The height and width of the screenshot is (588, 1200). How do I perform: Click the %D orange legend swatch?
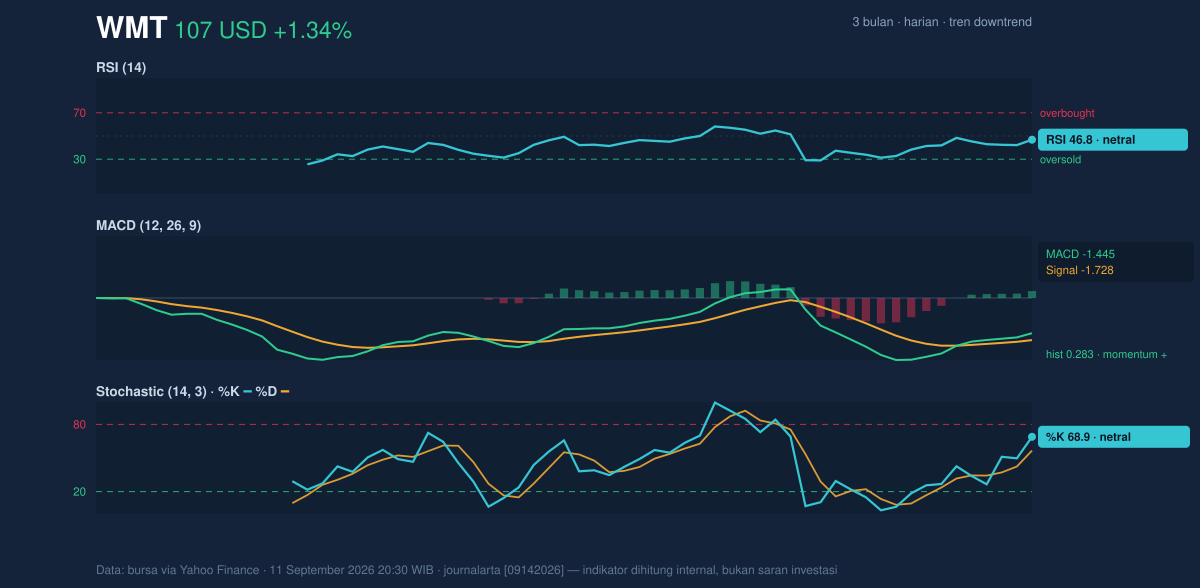point(285,392)
